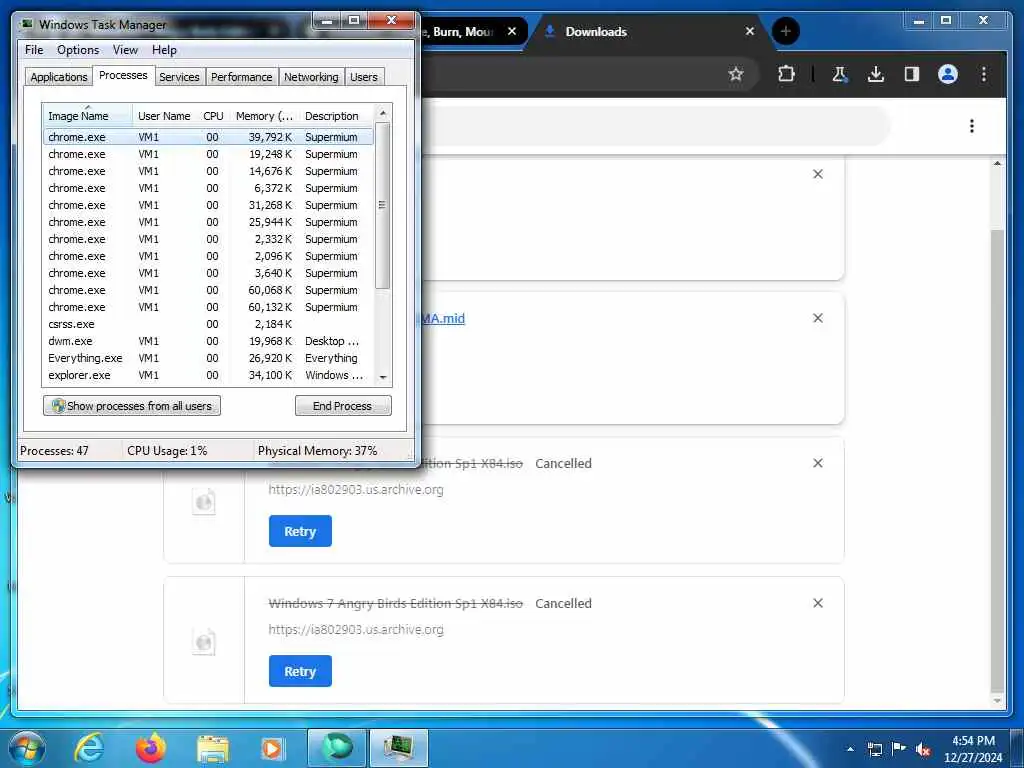Click Show processes from all users button
The width and height of the screenshot is (1024, 768).
[132, 406]
